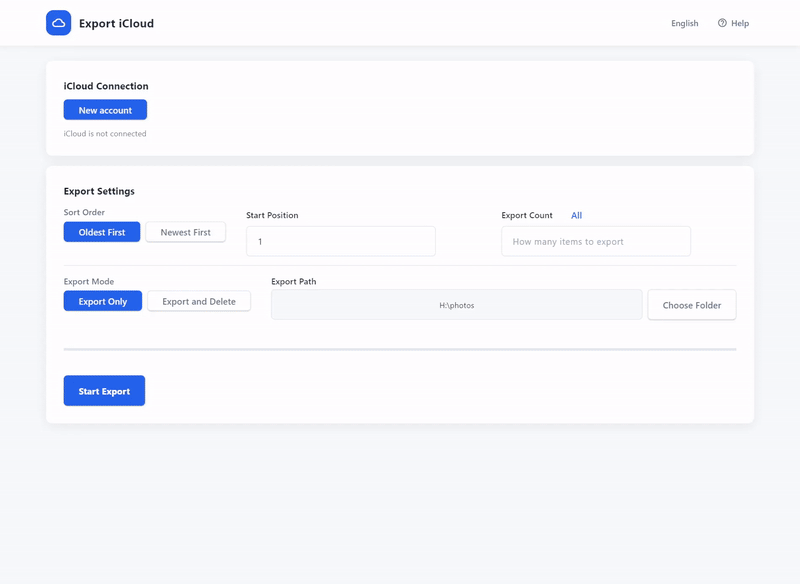The image size is (800, 584).
Task: Switch to Export and Delete mode
Action: click(199, 300)
